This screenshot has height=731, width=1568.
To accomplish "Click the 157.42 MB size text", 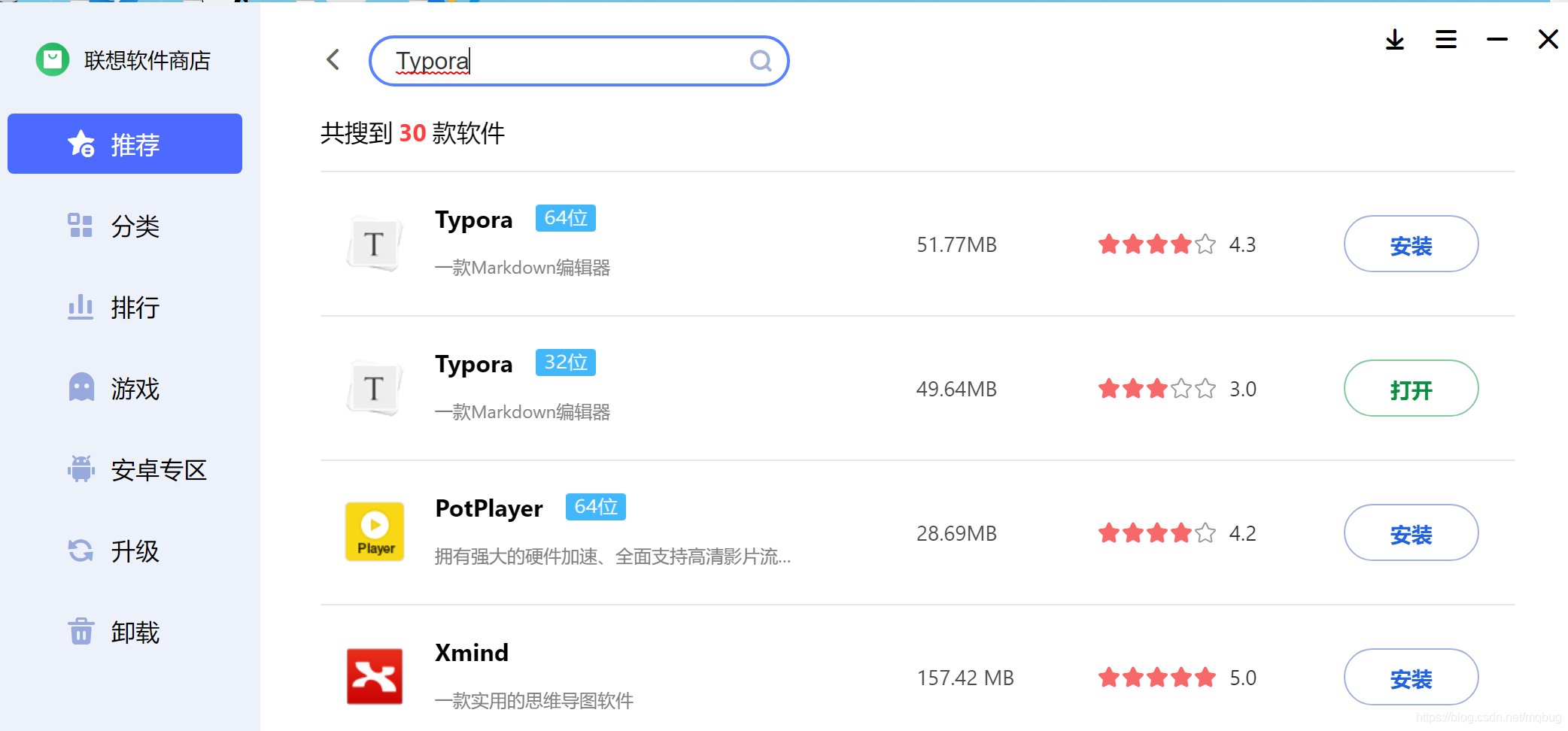I will 965,678.
